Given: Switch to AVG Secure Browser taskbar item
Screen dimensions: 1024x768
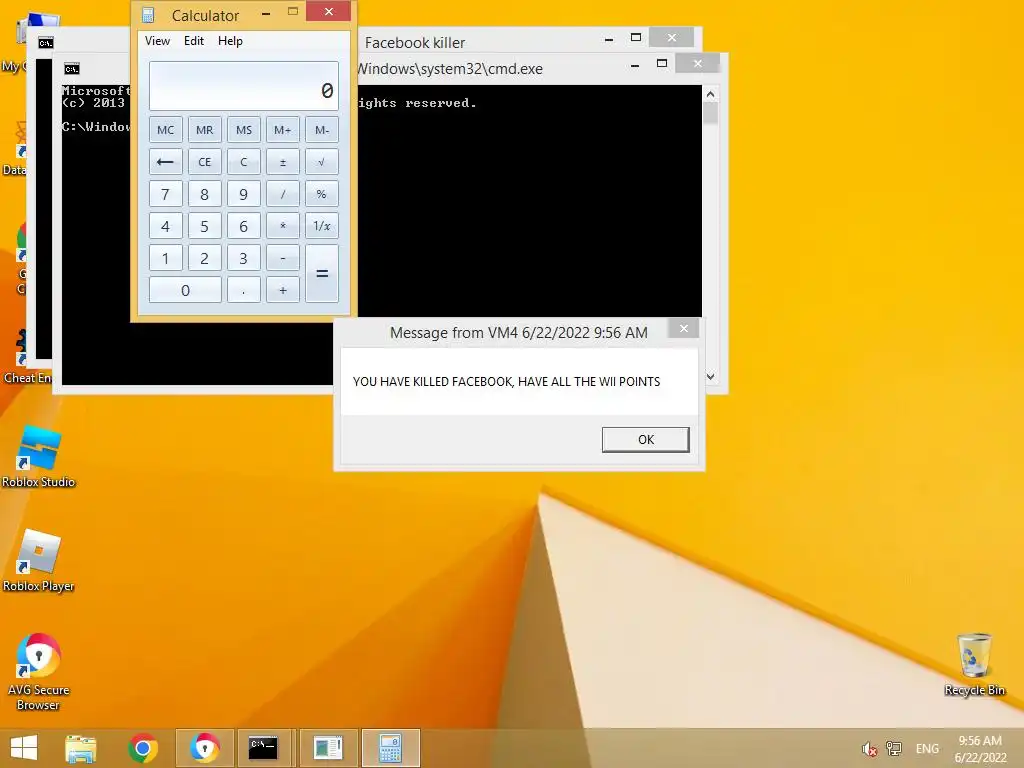Looking at the screenshot, I should (x=204, y=748).
